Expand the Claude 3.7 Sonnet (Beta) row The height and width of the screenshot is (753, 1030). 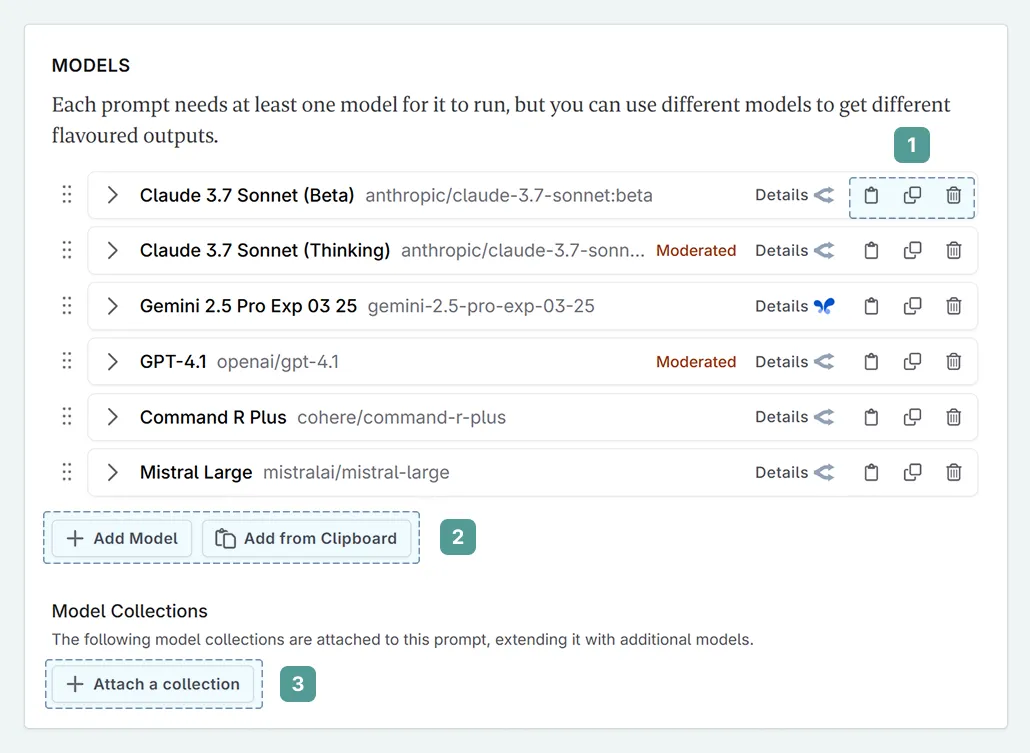(113, 196)
